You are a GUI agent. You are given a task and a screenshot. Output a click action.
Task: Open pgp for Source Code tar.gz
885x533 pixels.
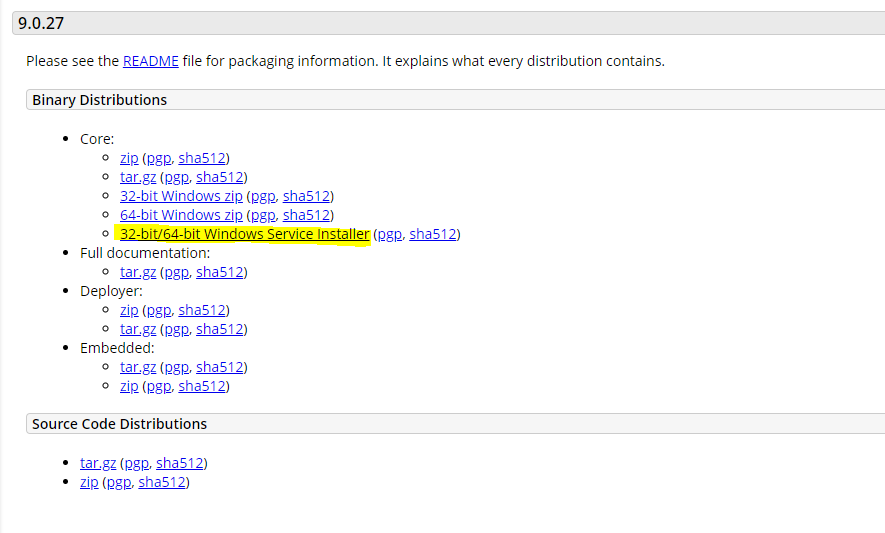click(136, 464)
